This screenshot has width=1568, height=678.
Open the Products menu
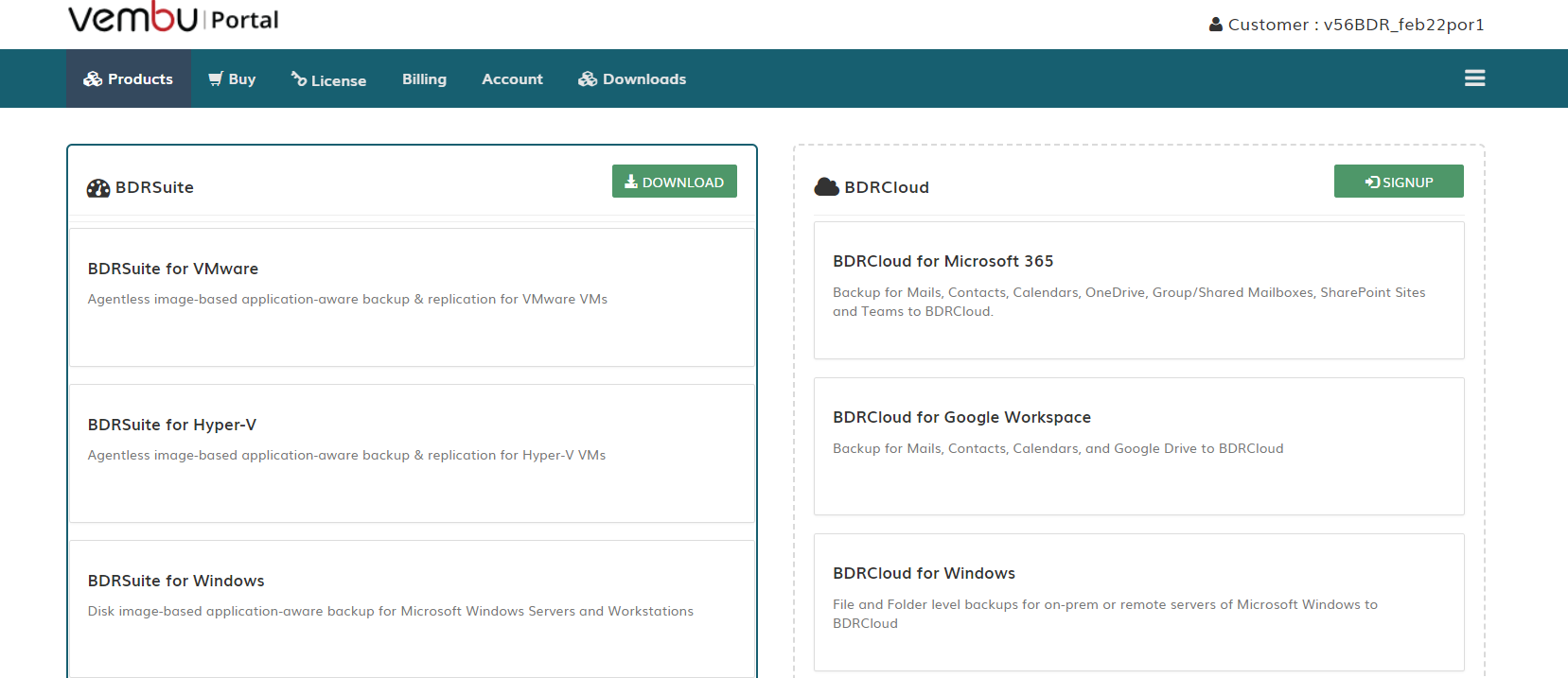(x=129, y=78)
